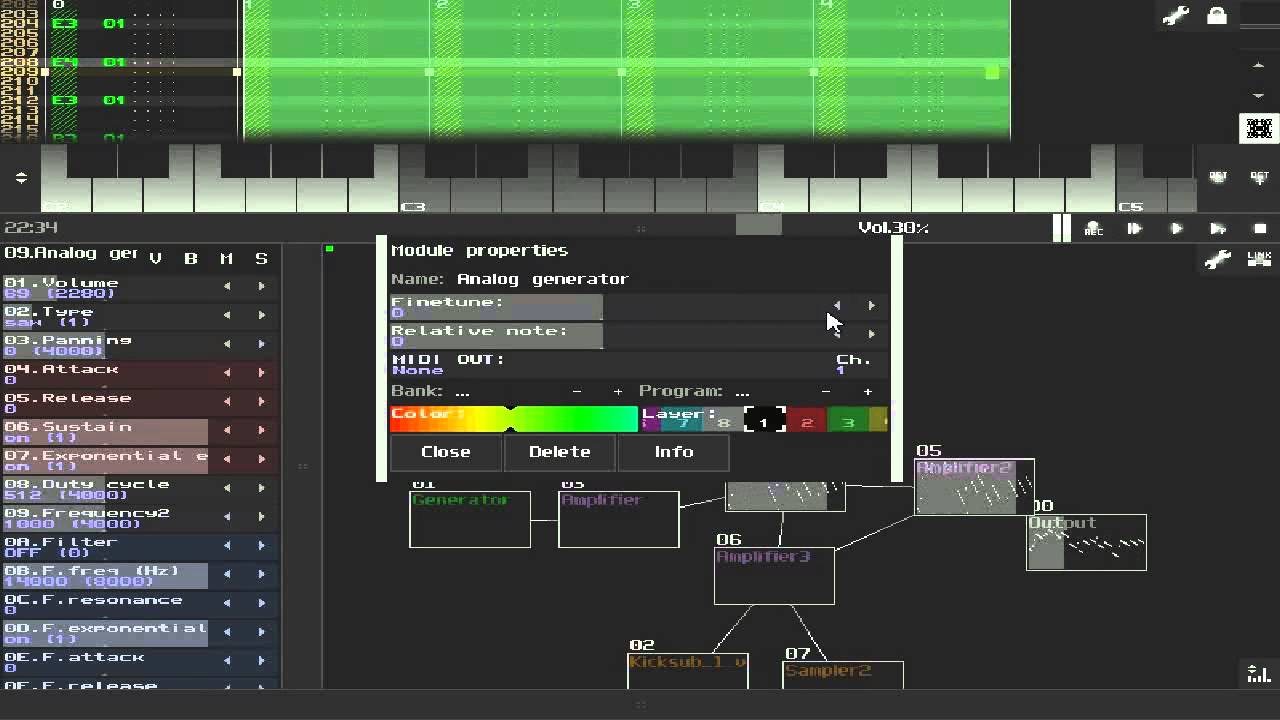Click the white pattern grid icon
Viewport: 1280px width, 720px height.
(x=1259, y=129)
